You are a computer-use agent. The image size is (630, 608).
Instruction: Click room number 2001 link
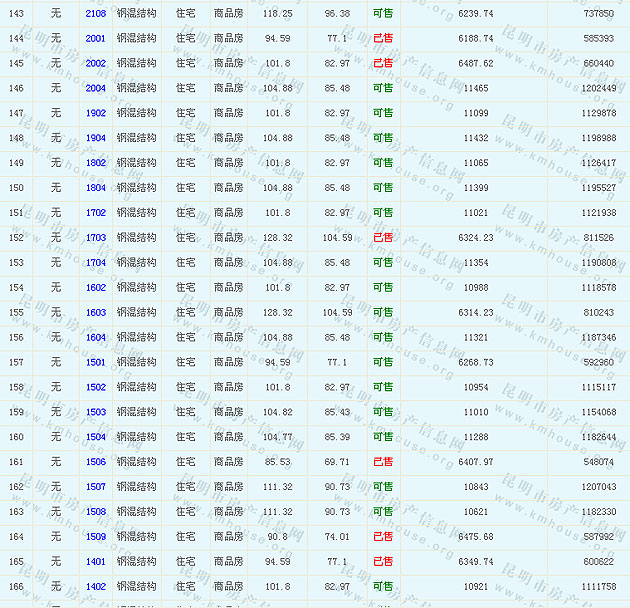pyautogui.click(x=96, y=39)
